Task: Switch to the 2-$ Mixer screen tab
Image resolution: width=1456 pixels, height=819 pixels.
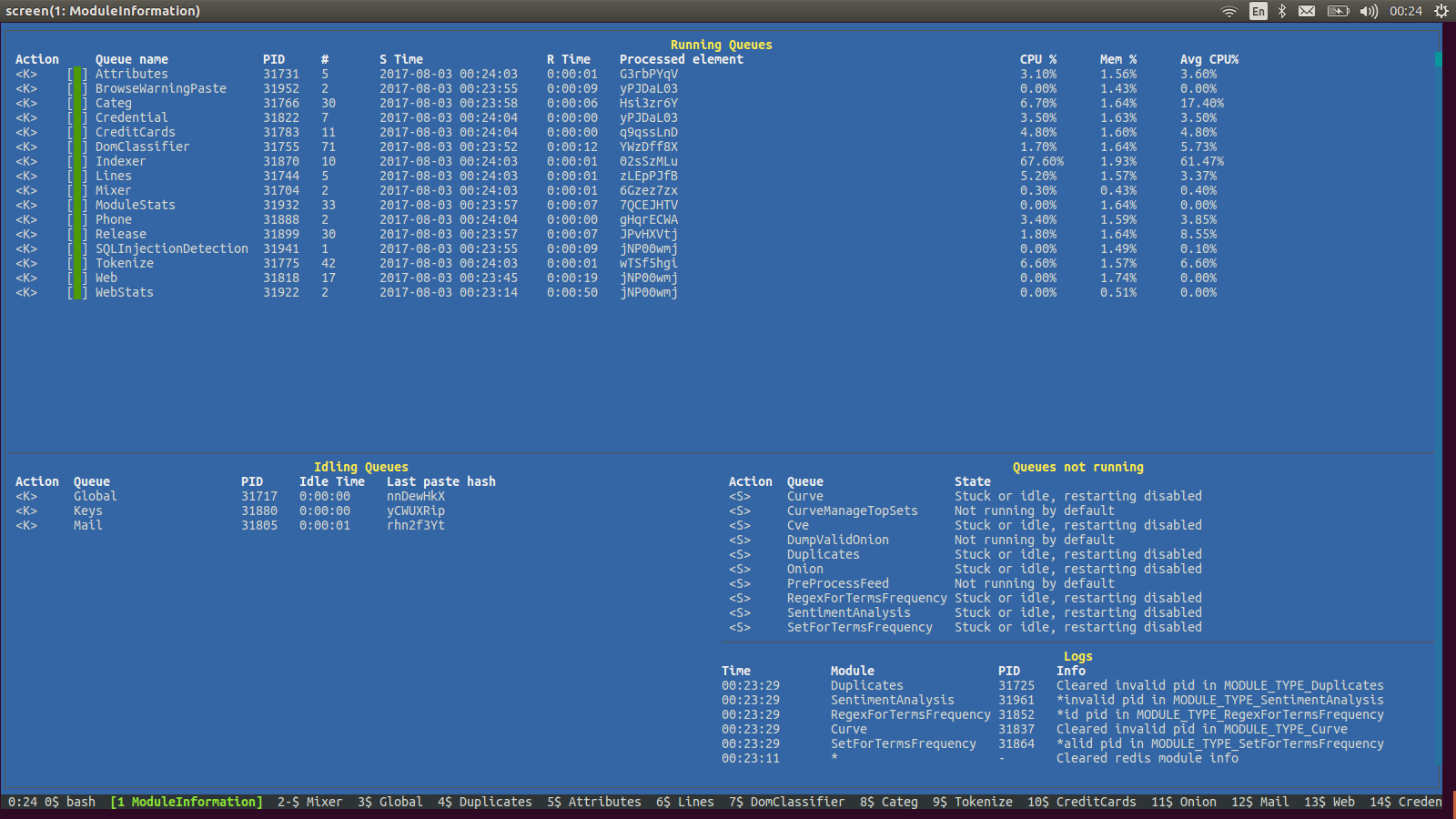Action: coord(309,802)
